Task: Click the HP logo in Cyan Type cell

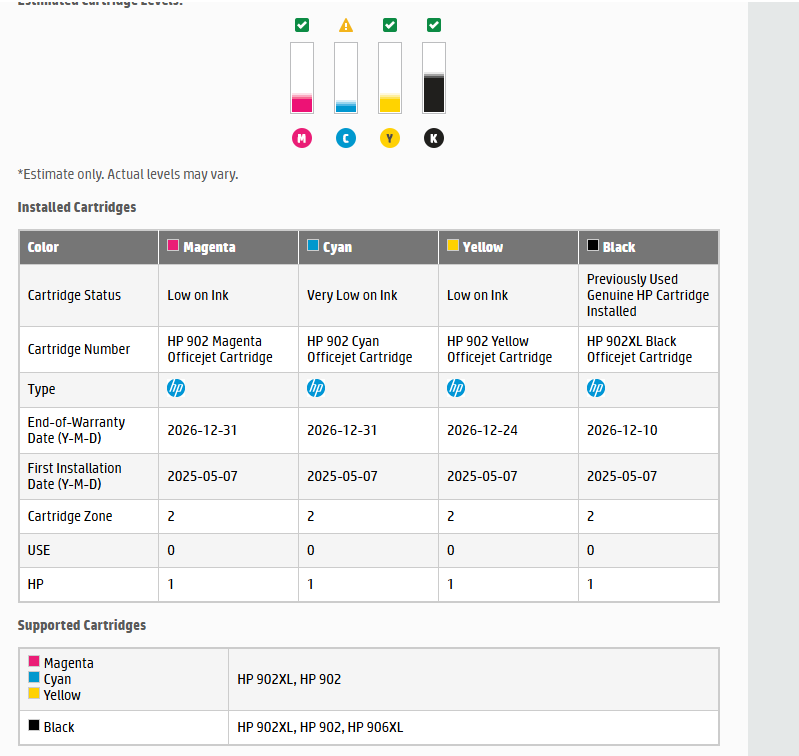Action: click(316, 388)
